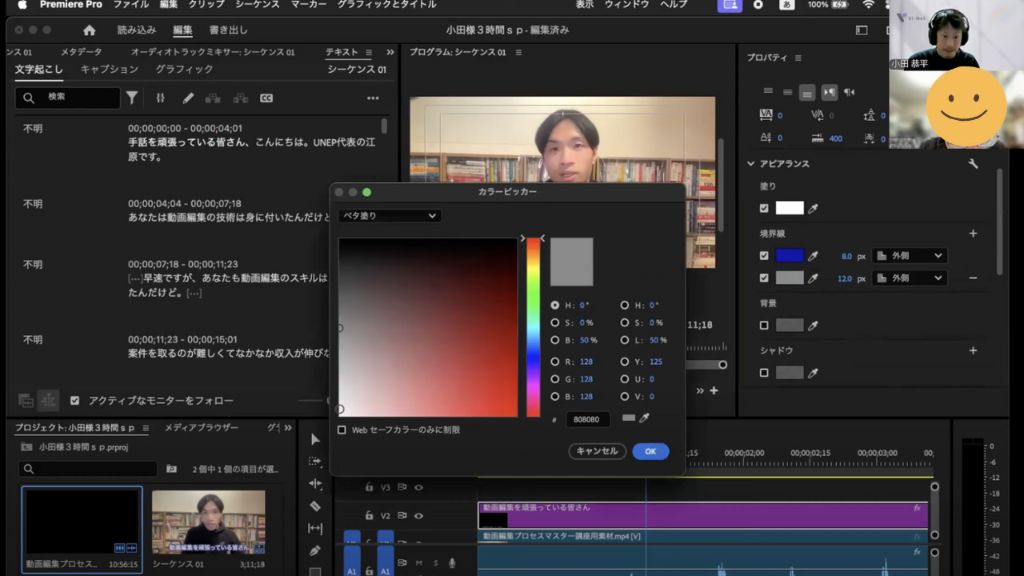Expand Text panel overflow chevrons

(390, 52)
